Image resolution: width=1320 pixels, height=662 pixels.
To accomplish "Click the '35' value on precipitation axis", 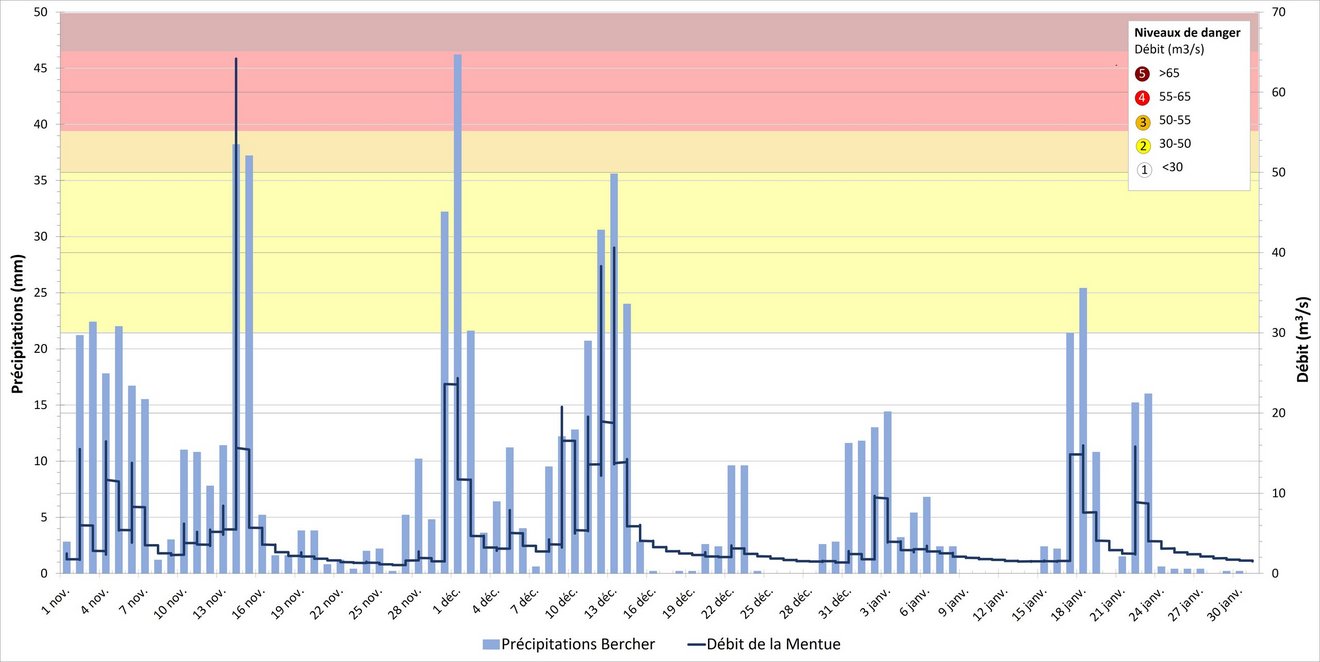I will click(39, 181).
